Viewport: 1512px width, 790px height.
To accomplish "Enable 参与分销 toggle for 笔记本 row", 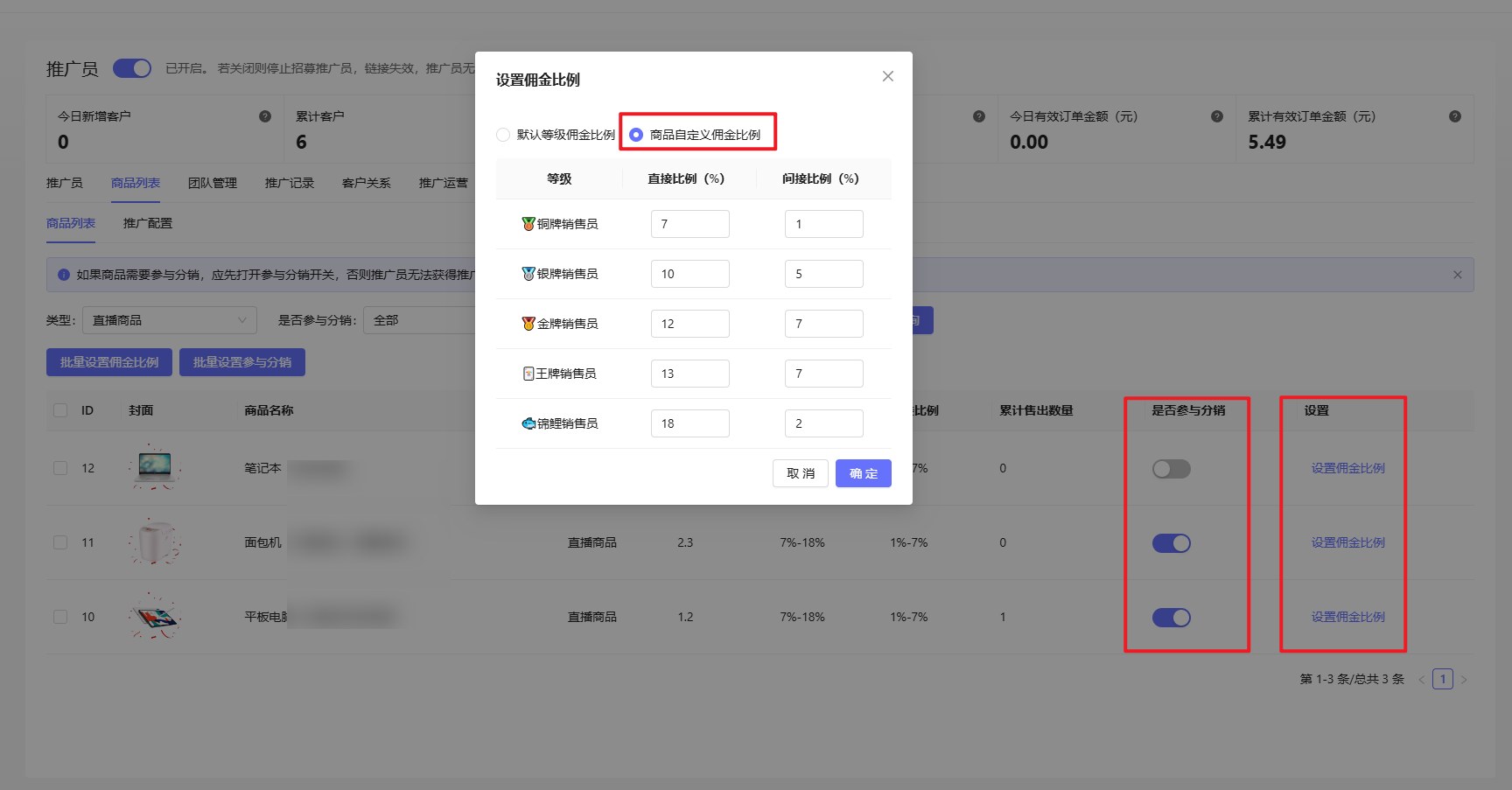I will (x=1171, y=469).
